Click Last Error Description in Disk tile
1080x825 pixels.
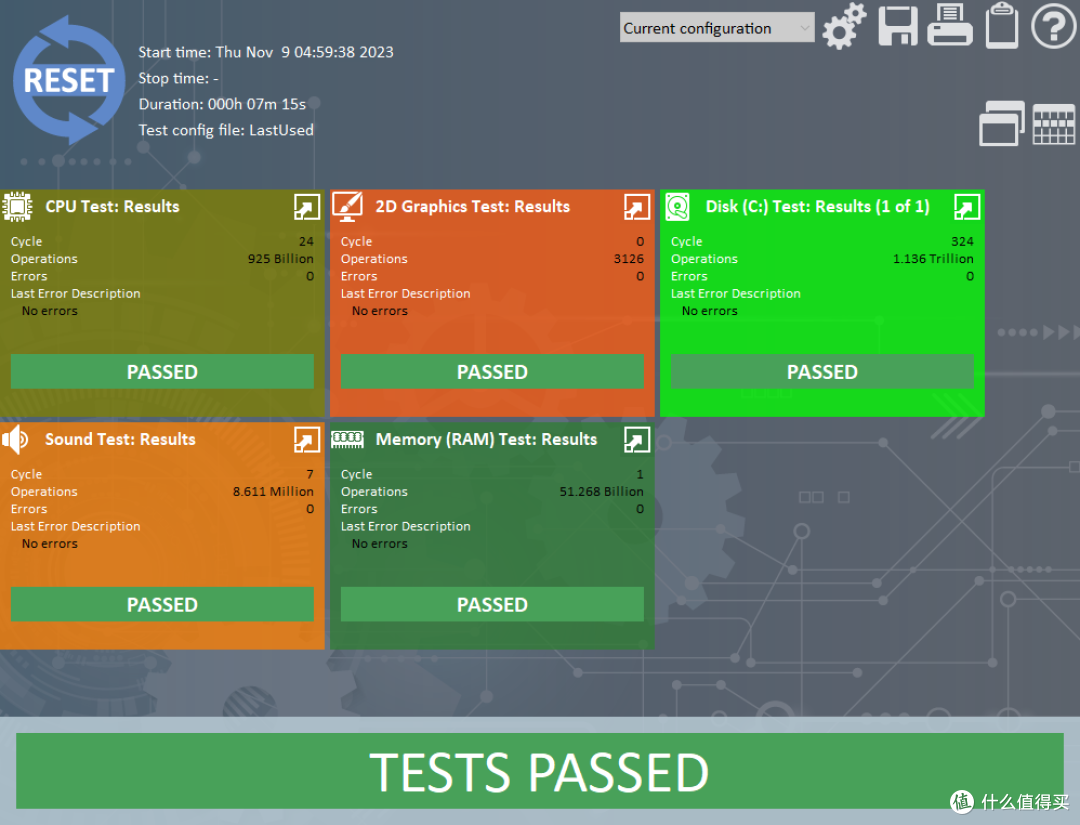(x=736, y=294)
